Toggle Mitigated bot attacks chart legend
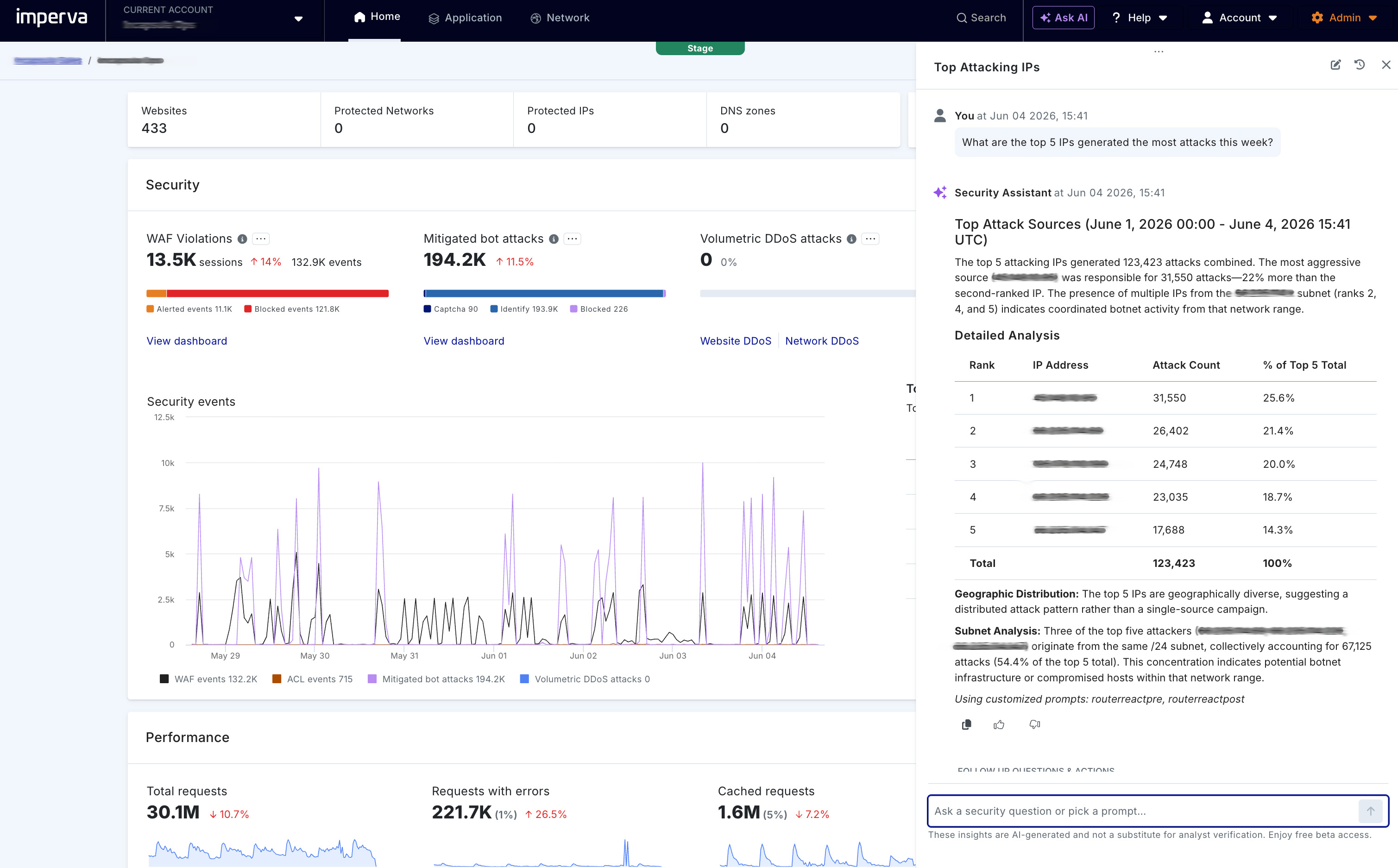This screenshot has width=1398, height=868. point(436,679)
